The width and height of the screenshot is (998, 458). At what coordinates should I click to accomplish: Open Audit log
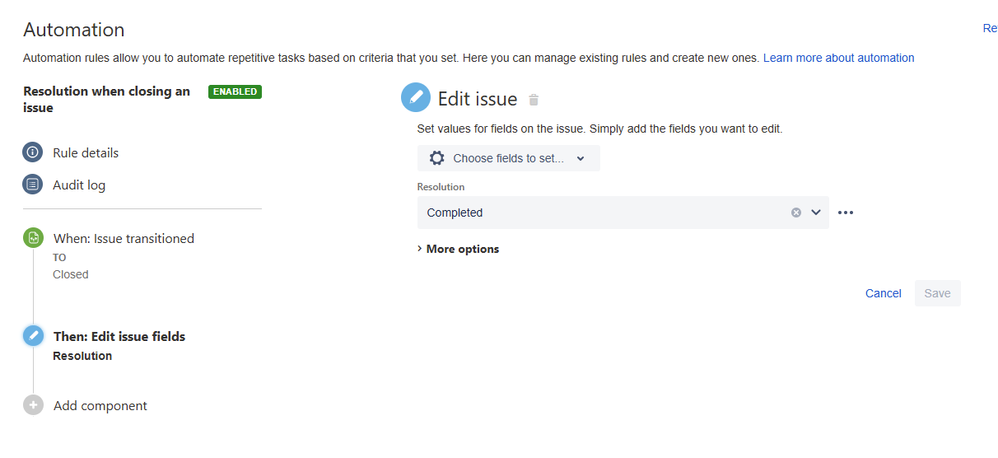point(79,185)
